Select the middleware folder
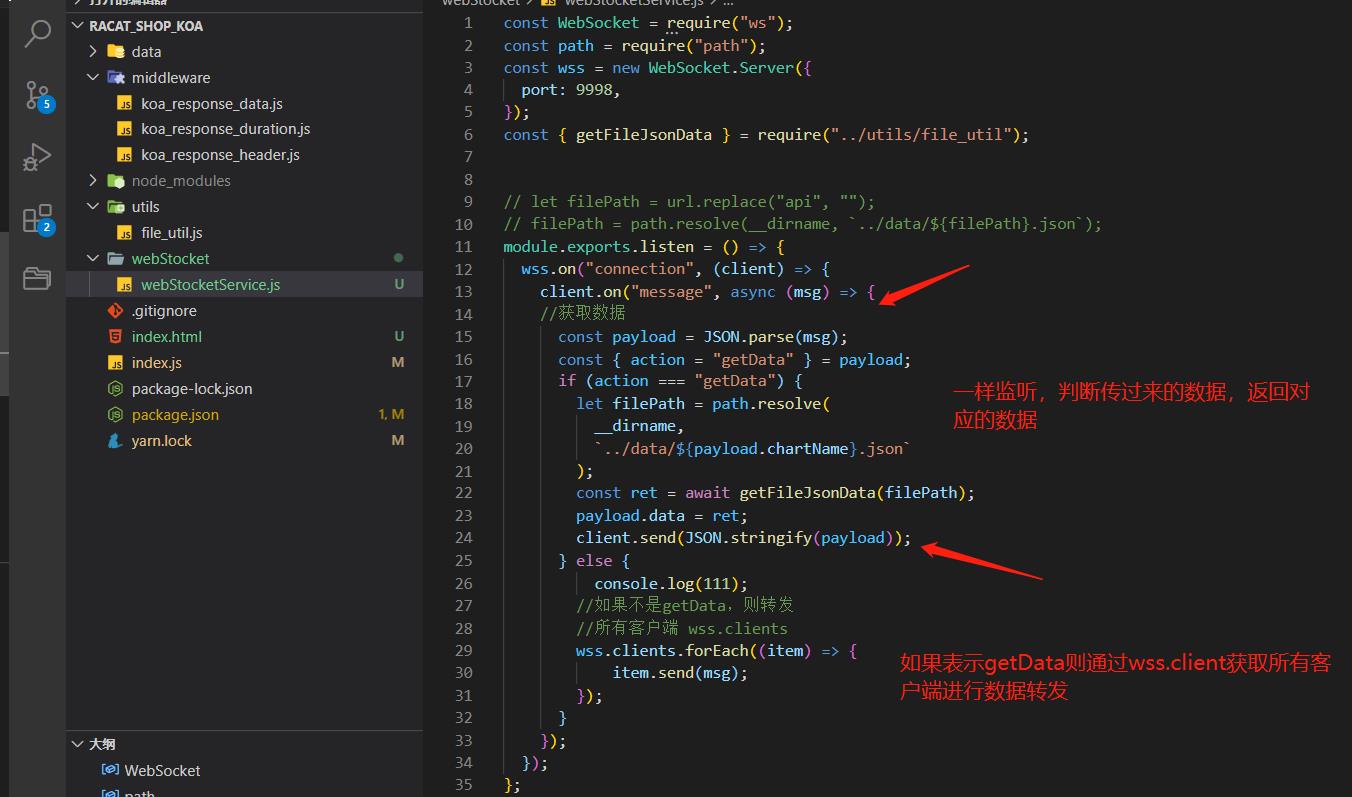This screenshot has height=797, width=1352. pyautogui.click(x=244, y=78)
